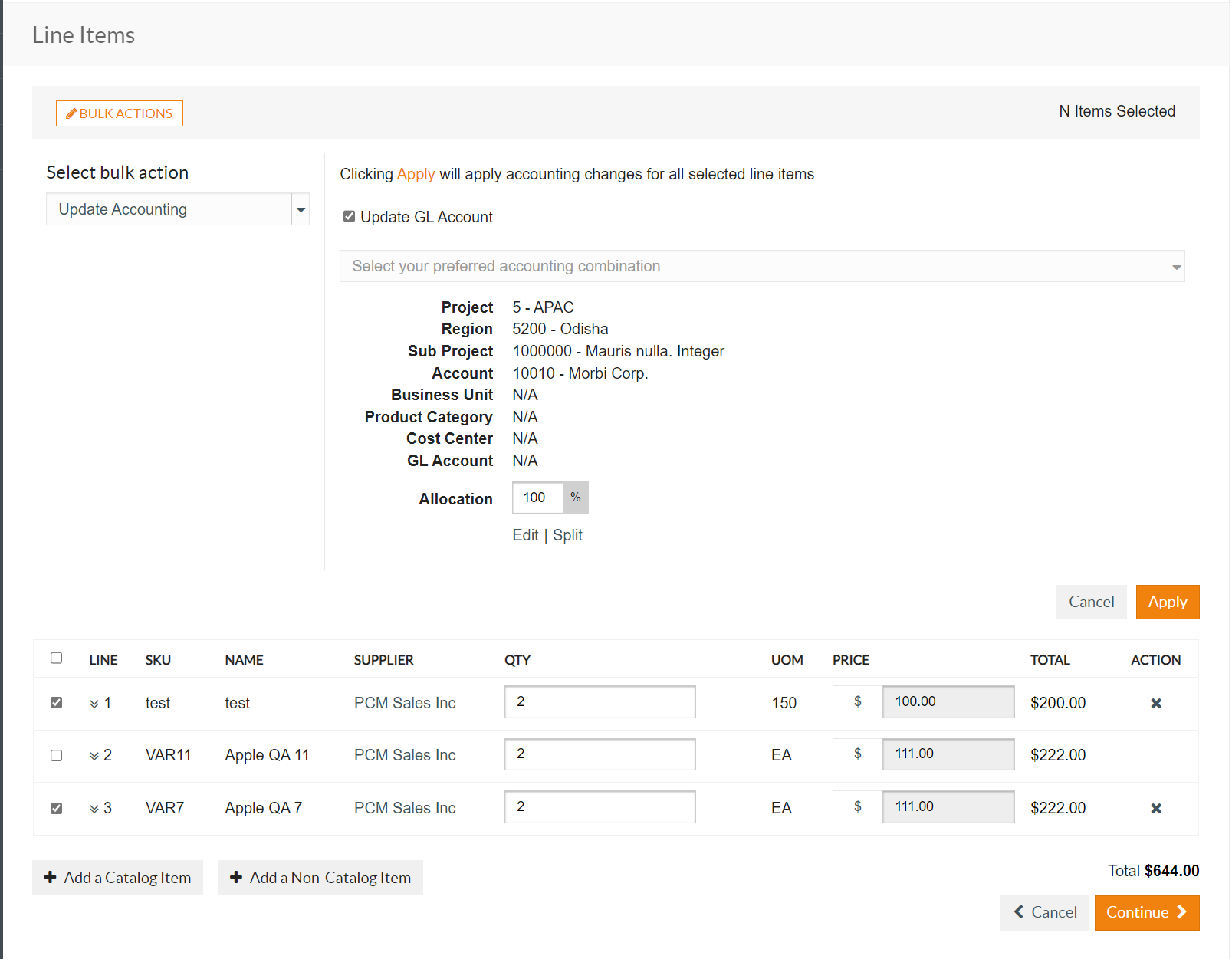Image resolution: width=1232 pixels, height=959 pixels.
Task: Open the Update Accounting bulk action dropdown
Action: [x=178, y=209]
